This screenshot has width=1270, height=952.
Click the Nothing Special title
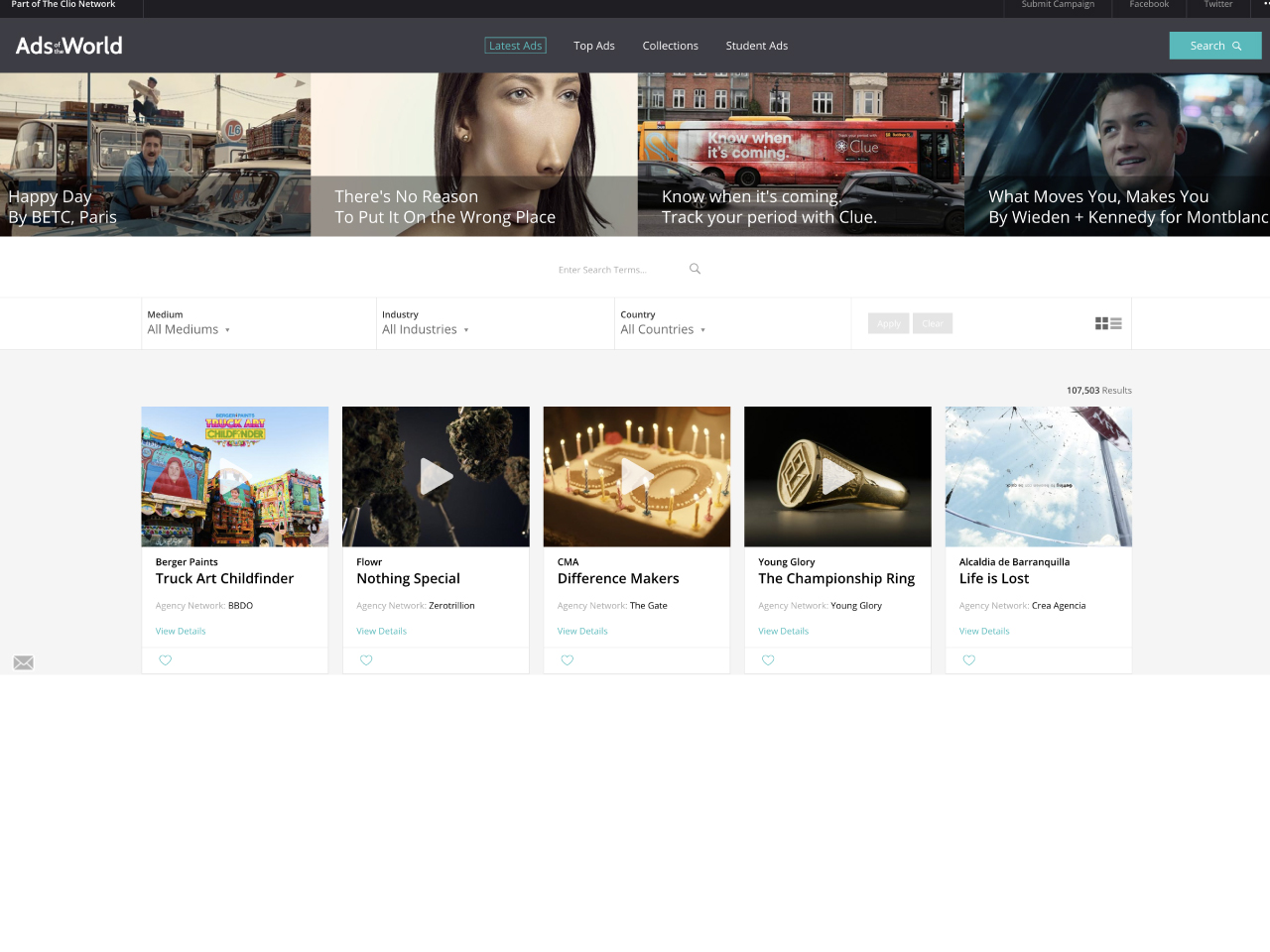coord(408,579)
